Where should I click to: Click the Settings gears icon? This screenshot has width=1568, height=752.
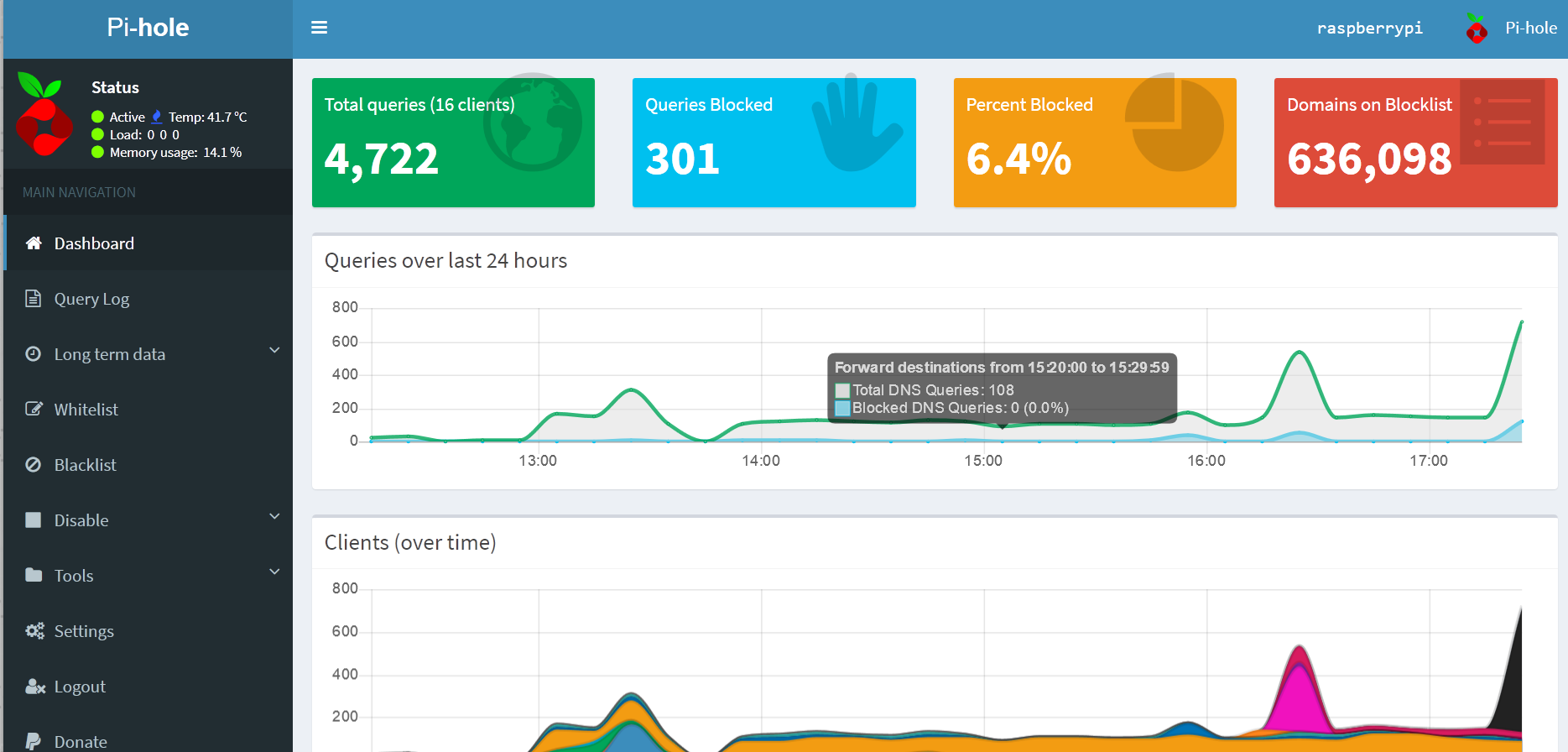[34, 630]
